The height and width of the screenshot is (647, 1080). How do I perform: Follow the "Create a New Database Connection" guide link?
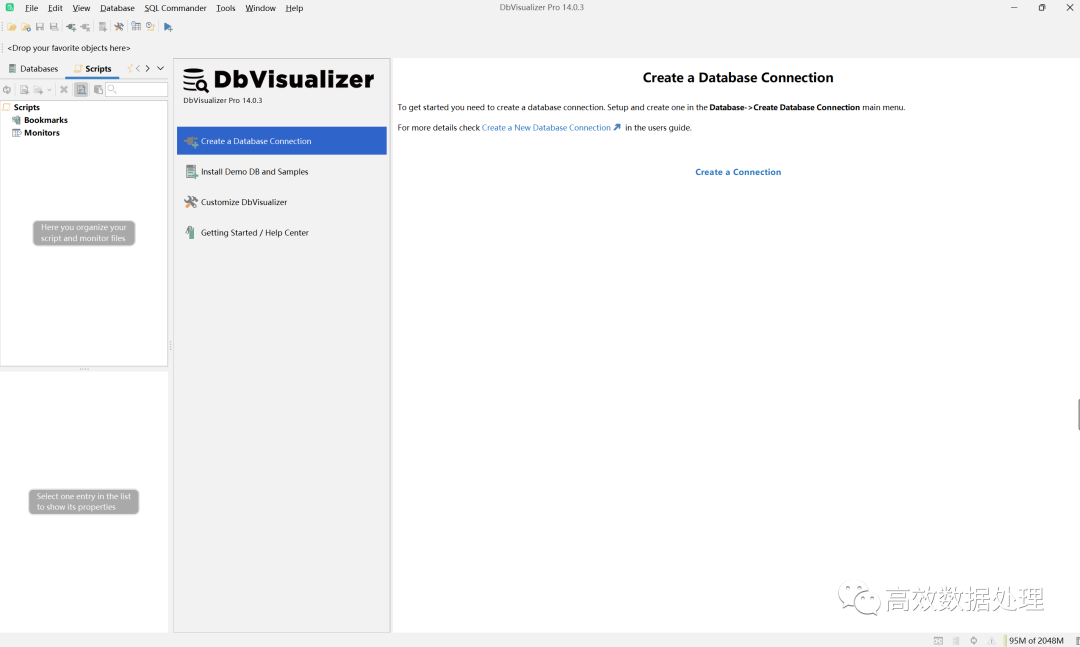click(x=546, y=127)
